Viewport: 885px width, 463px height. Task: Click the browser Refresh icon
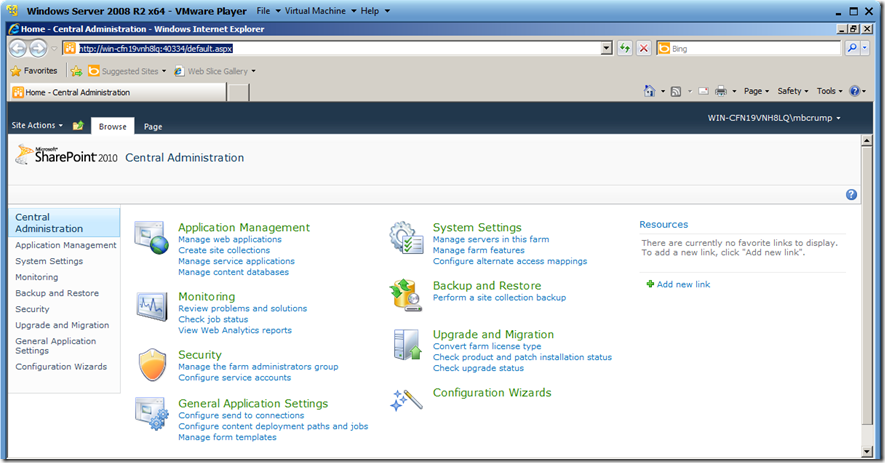624,49
